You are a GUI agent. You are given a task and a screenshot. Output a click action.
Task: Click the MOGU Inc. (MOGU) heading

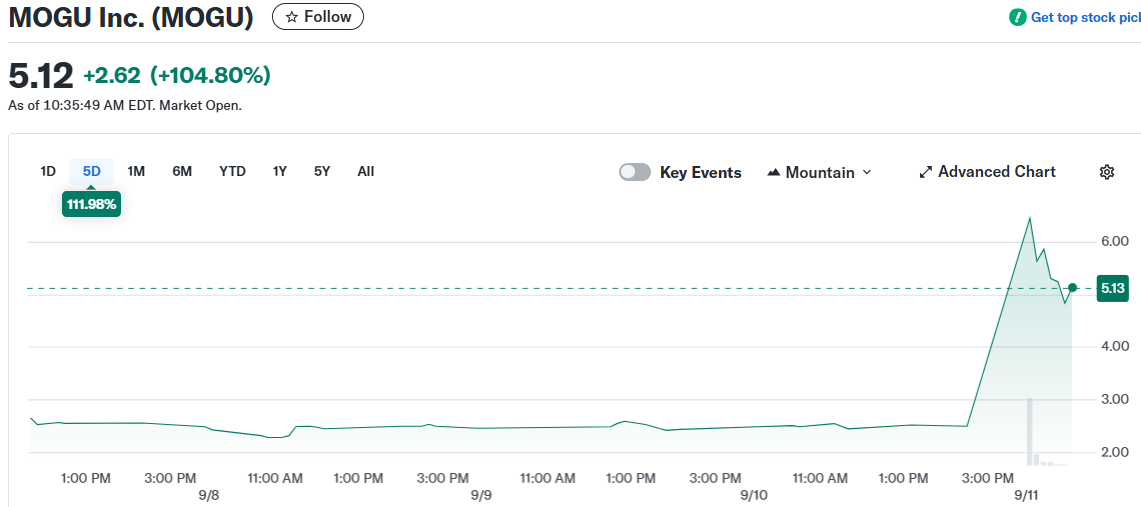131,17
